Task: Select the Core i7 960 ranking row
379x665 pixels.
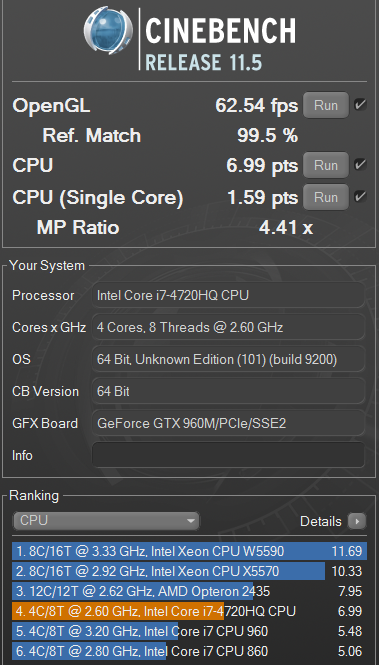Action: [x=189, y=631]
